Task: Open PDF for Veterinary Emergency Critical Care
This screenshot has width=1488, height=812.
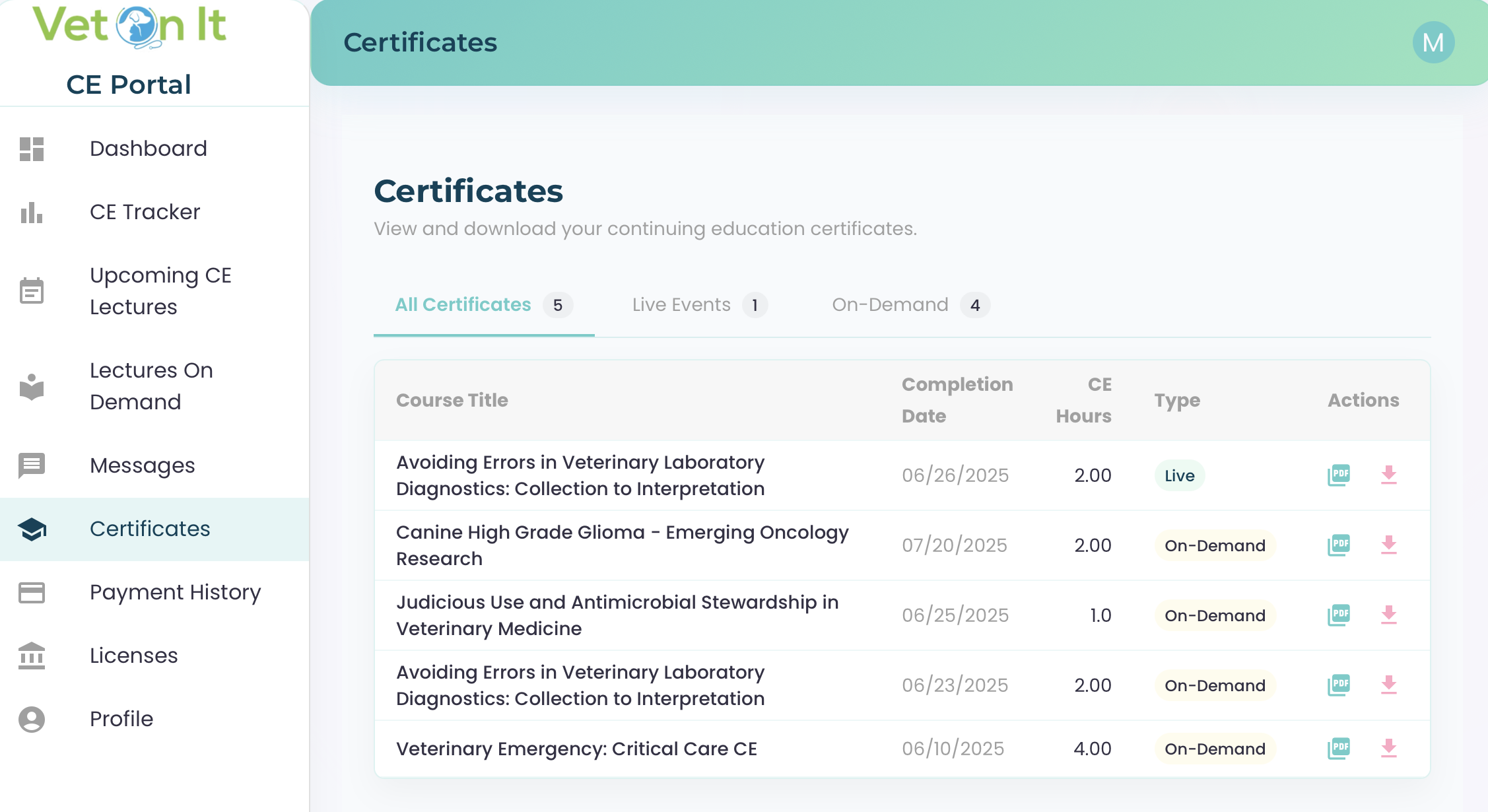Action: pos(1338,748)
